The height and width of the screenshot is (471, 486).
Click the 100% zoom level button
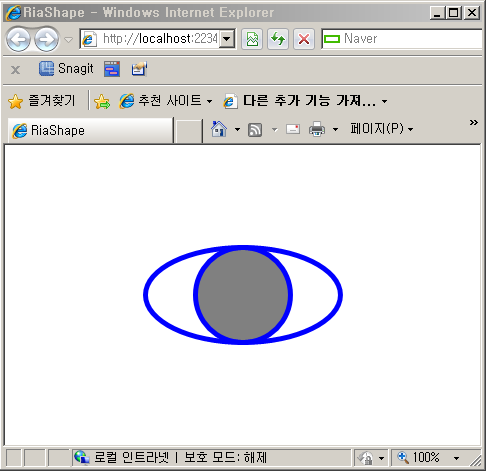pyautogui.click(x=419, y=457)
